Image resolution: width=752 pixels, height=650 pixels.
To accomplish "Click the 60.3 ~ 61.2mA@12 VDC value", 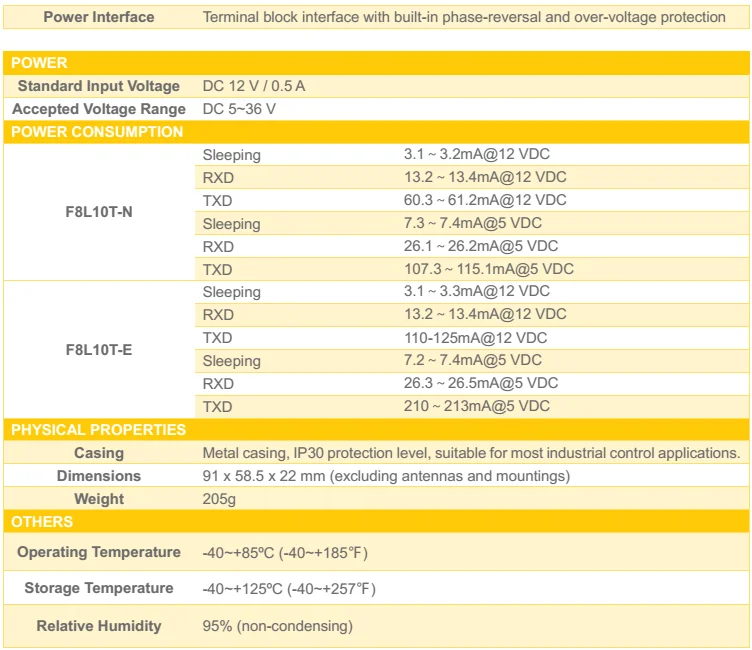I will click(484, 200).
